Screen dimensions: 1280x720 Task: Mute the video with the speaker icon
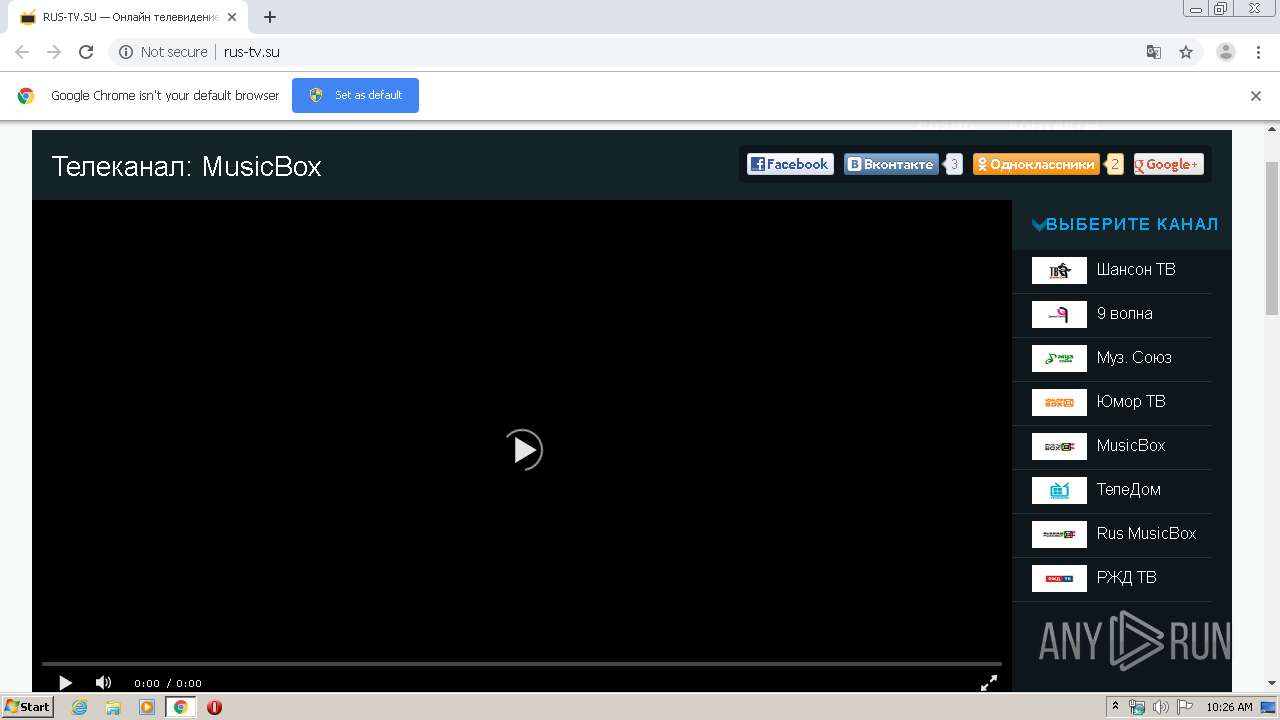coord(103,683)
